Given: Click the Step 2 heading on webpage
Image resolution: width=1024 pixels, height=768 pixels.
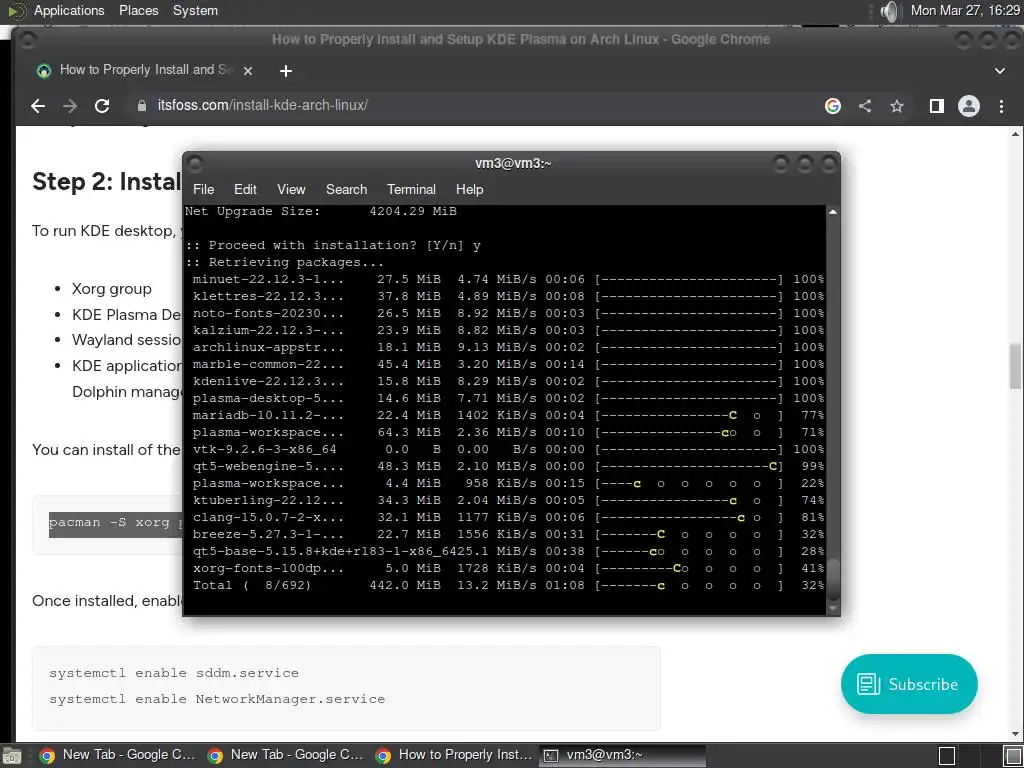Looking at the screenshot, I should tap(106, 182).
